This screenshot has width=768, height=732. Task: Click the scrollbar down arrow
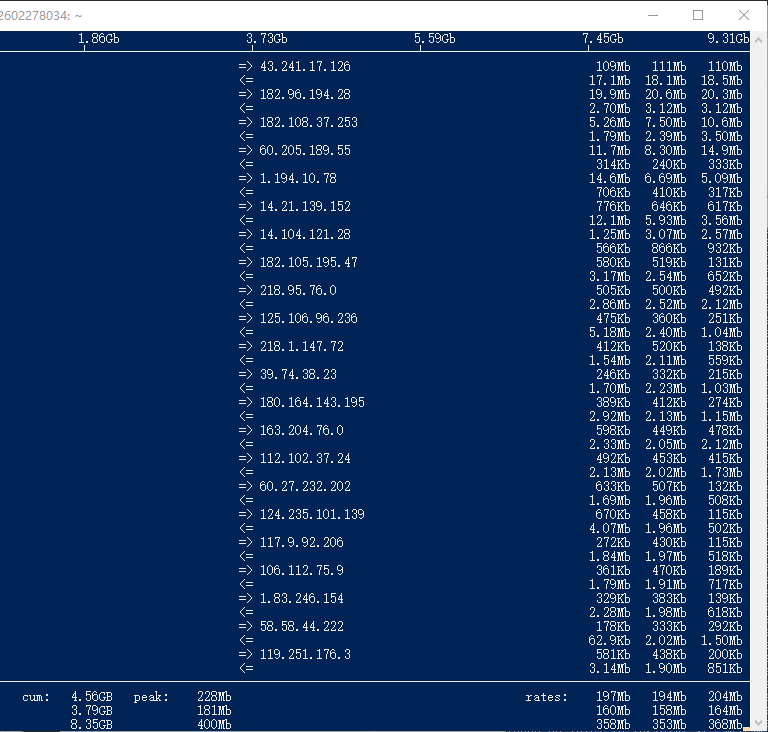[759, 722]
